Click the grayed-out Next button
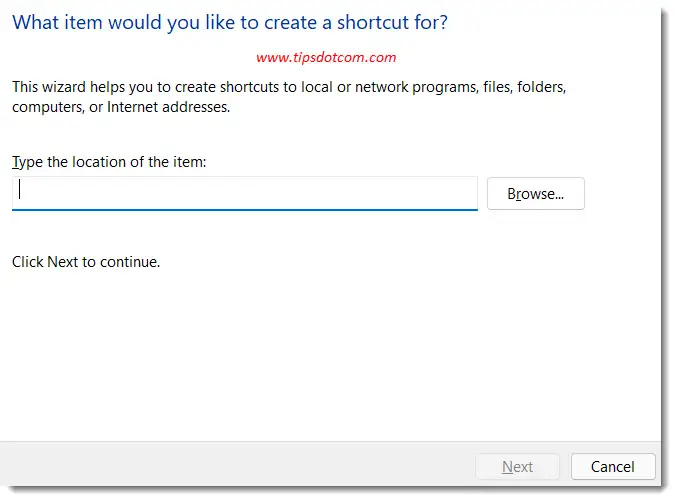Image resolution: width=676 pixels, height=501 pixels. pyautogui.click(x=517, y=466)
